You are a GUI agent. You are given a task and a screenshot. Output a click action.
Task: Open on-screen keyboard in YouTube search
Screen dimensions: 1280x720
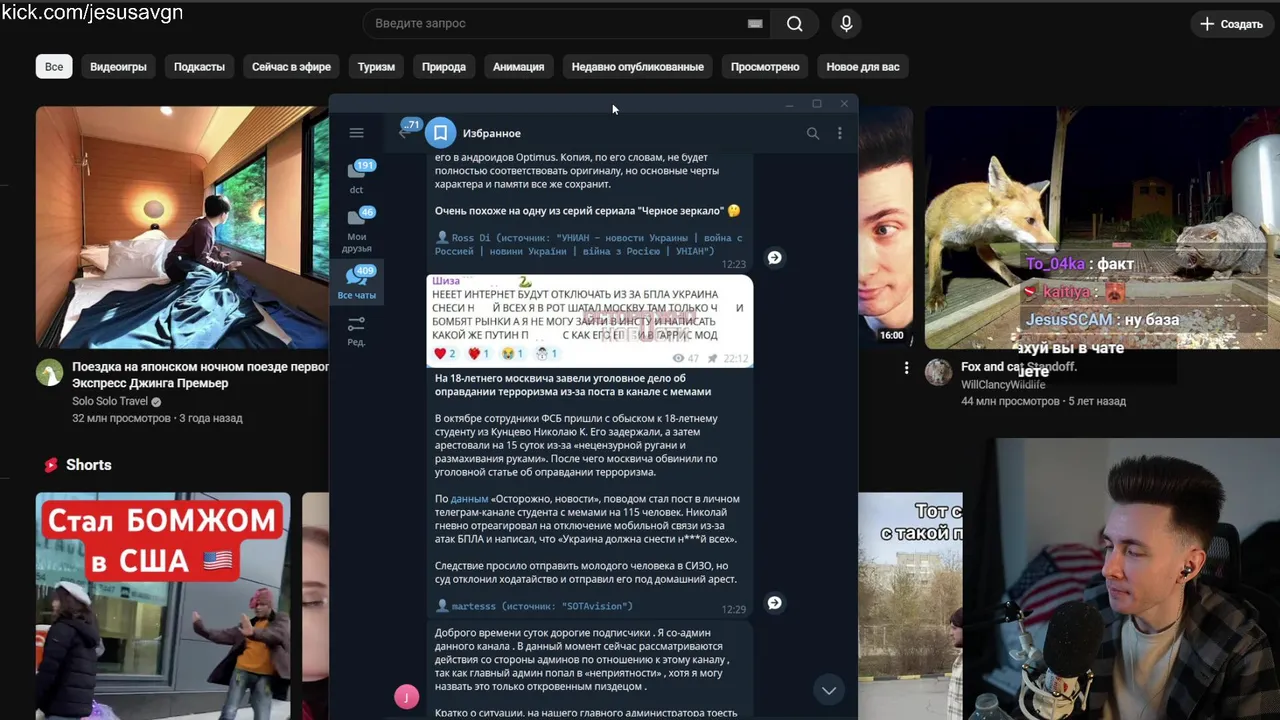(x=755, y=23)
